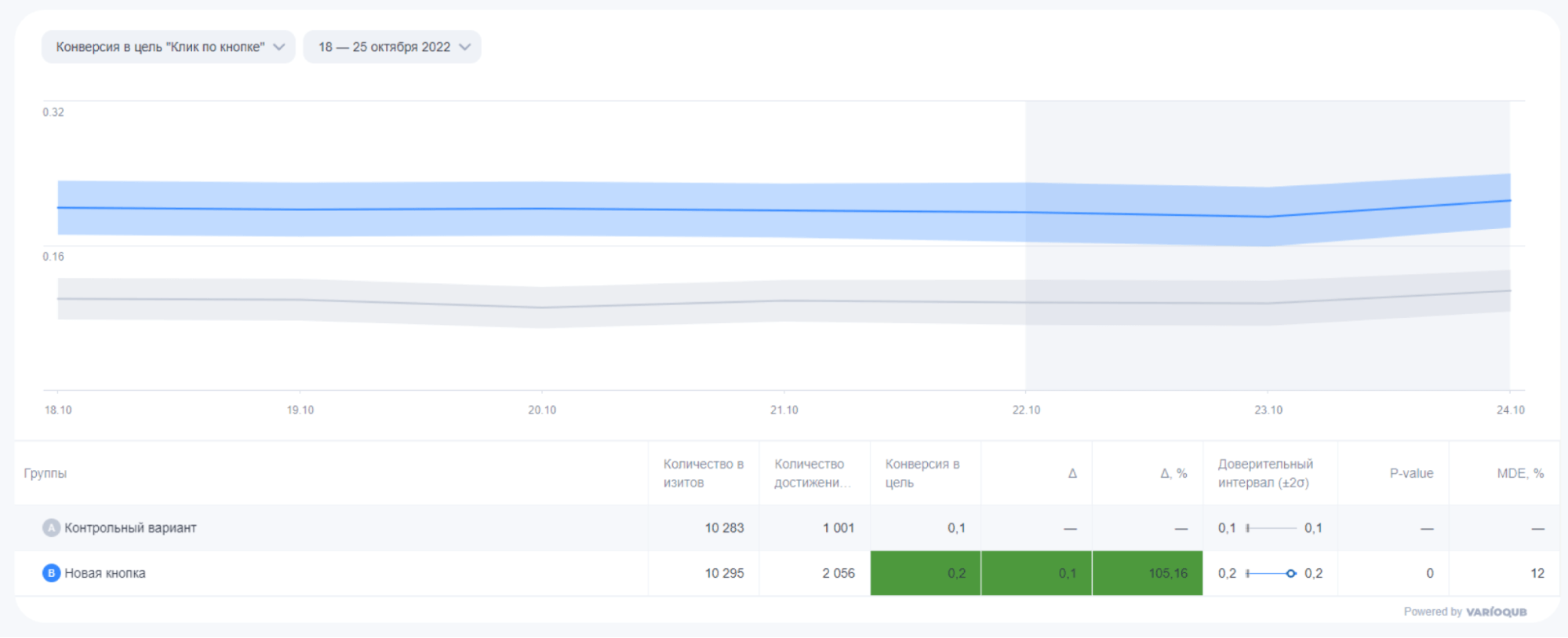Click the 24.10 axis date label
Viewport: 1568px width, 638px height.
pyautogui.click(x=1511, y=410)
